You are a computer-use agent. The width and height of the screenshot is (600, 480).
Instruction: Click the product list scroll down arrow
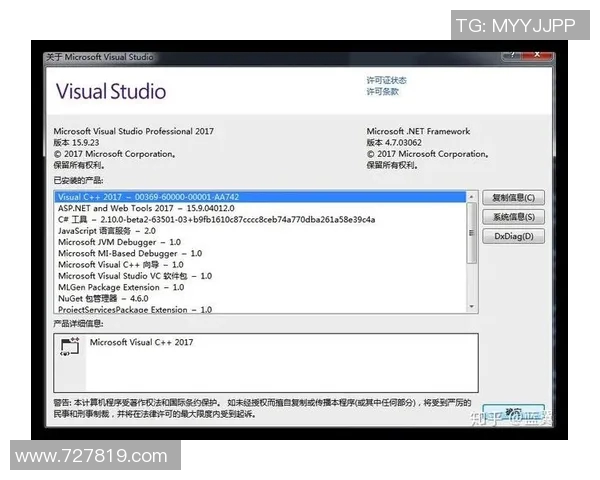pyautogui.click(x=472, y=307)
